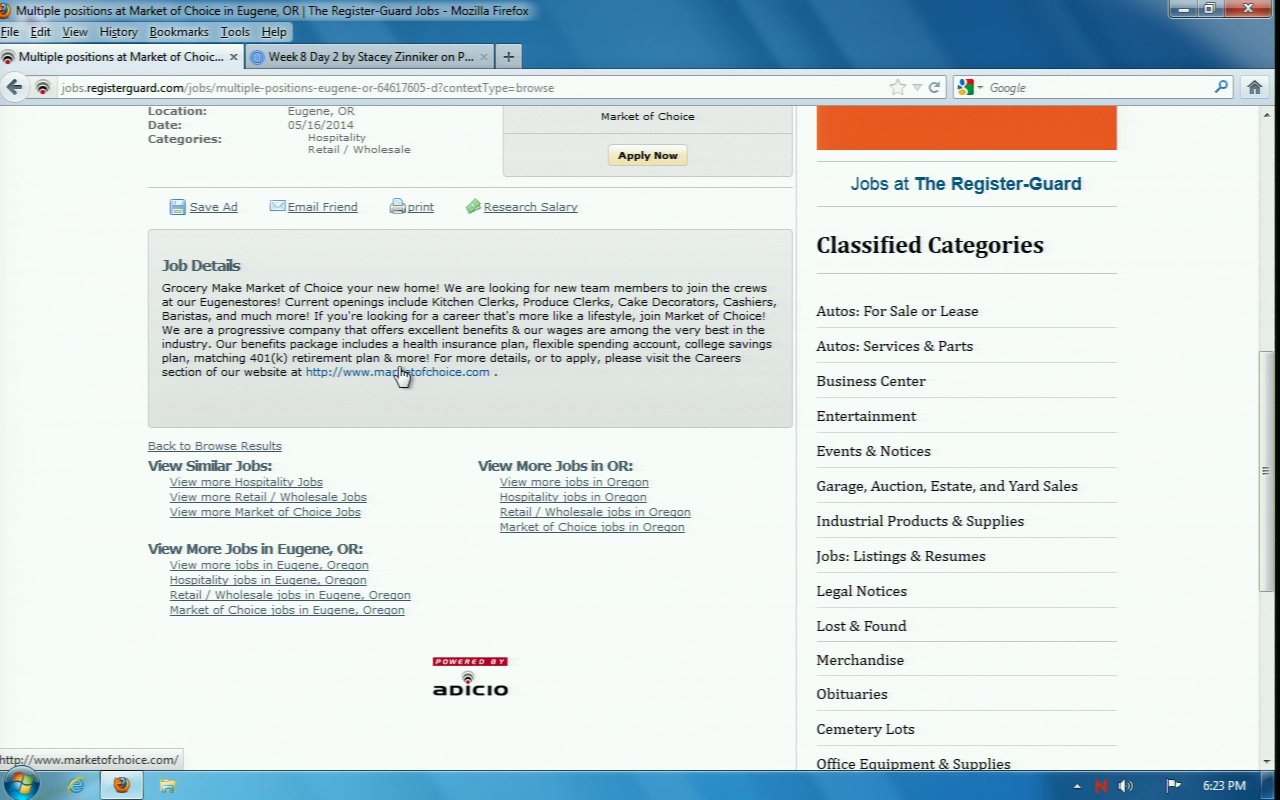This screenshot has width=1280, height=800.
Task: Open the search engine dropdown
Action: pyautogui.click(x=969, y=88)
